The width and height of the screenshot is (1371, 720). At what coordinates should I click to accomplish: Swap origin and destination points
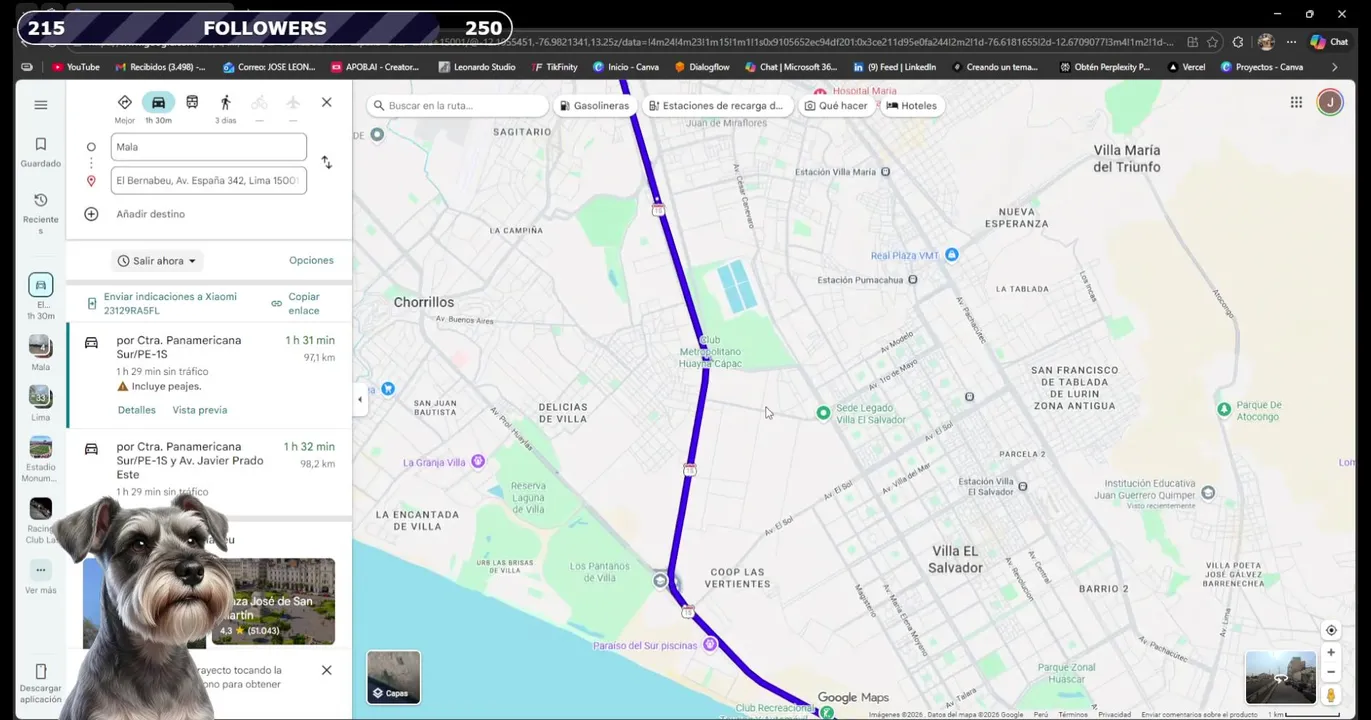326,162
